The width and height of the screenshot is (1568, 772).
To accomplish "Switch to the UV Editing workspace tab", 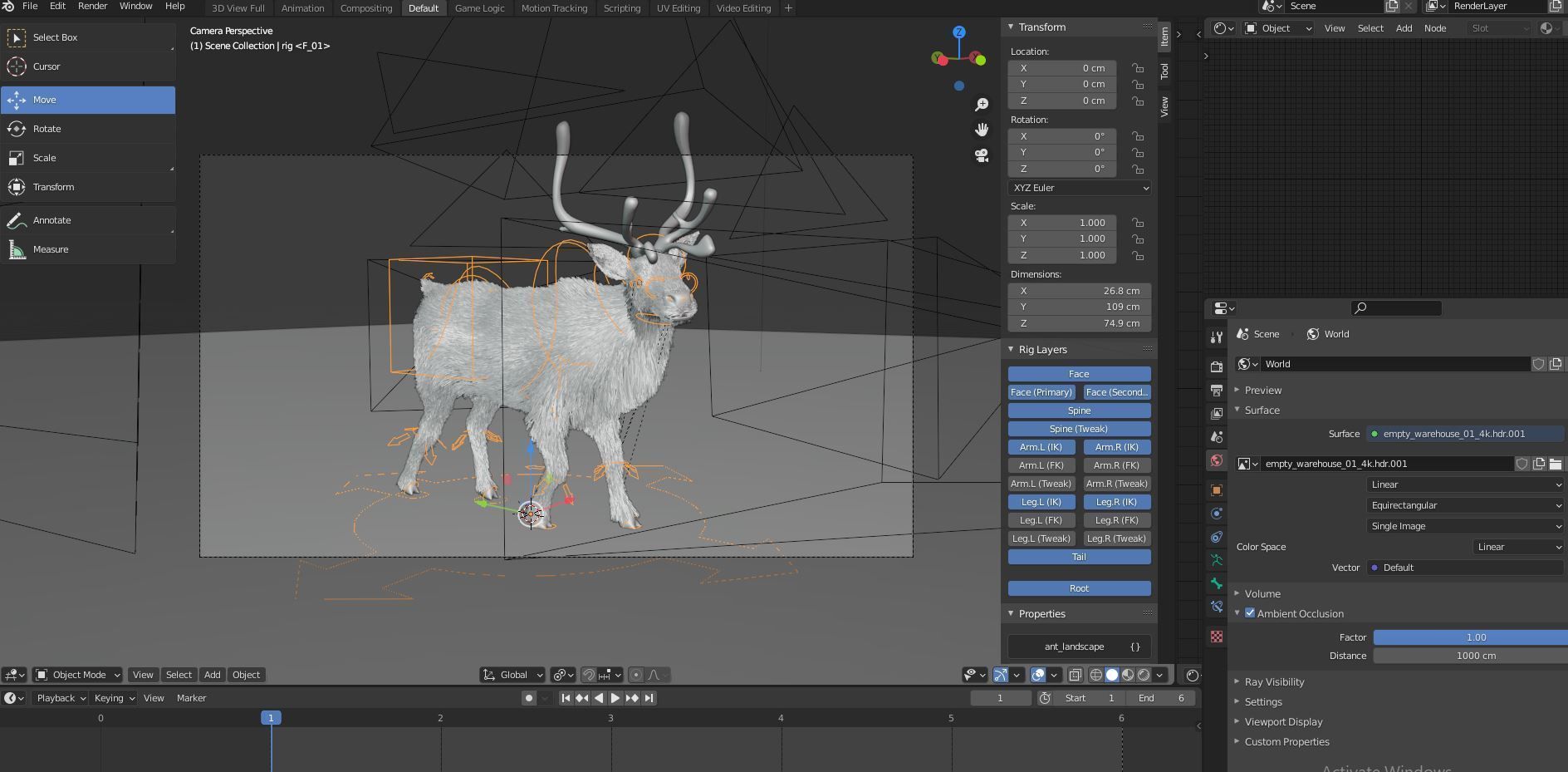I will [x=679, y=8].
